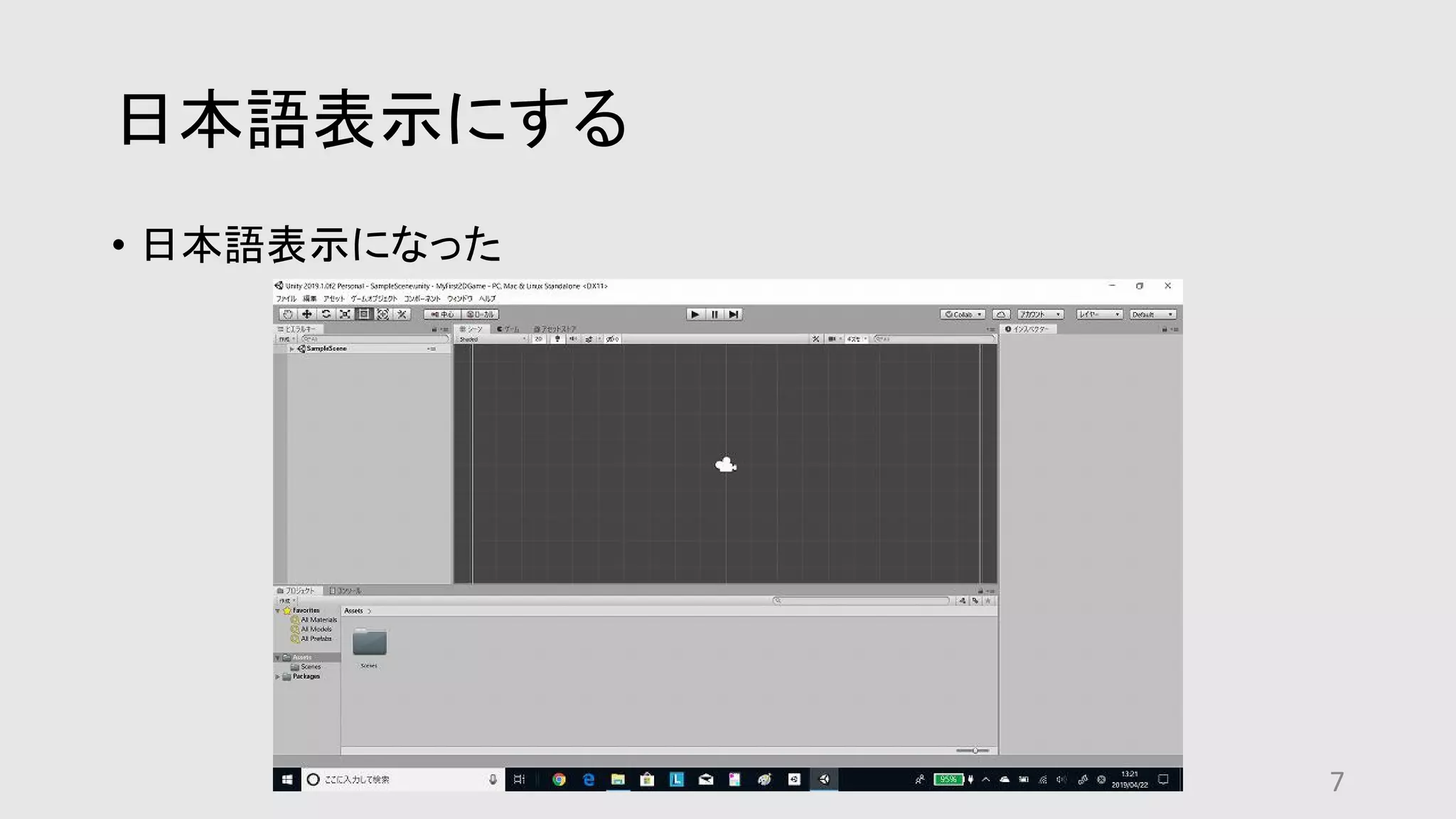Toggle hidden objects visibility counter

click(613, 339)
